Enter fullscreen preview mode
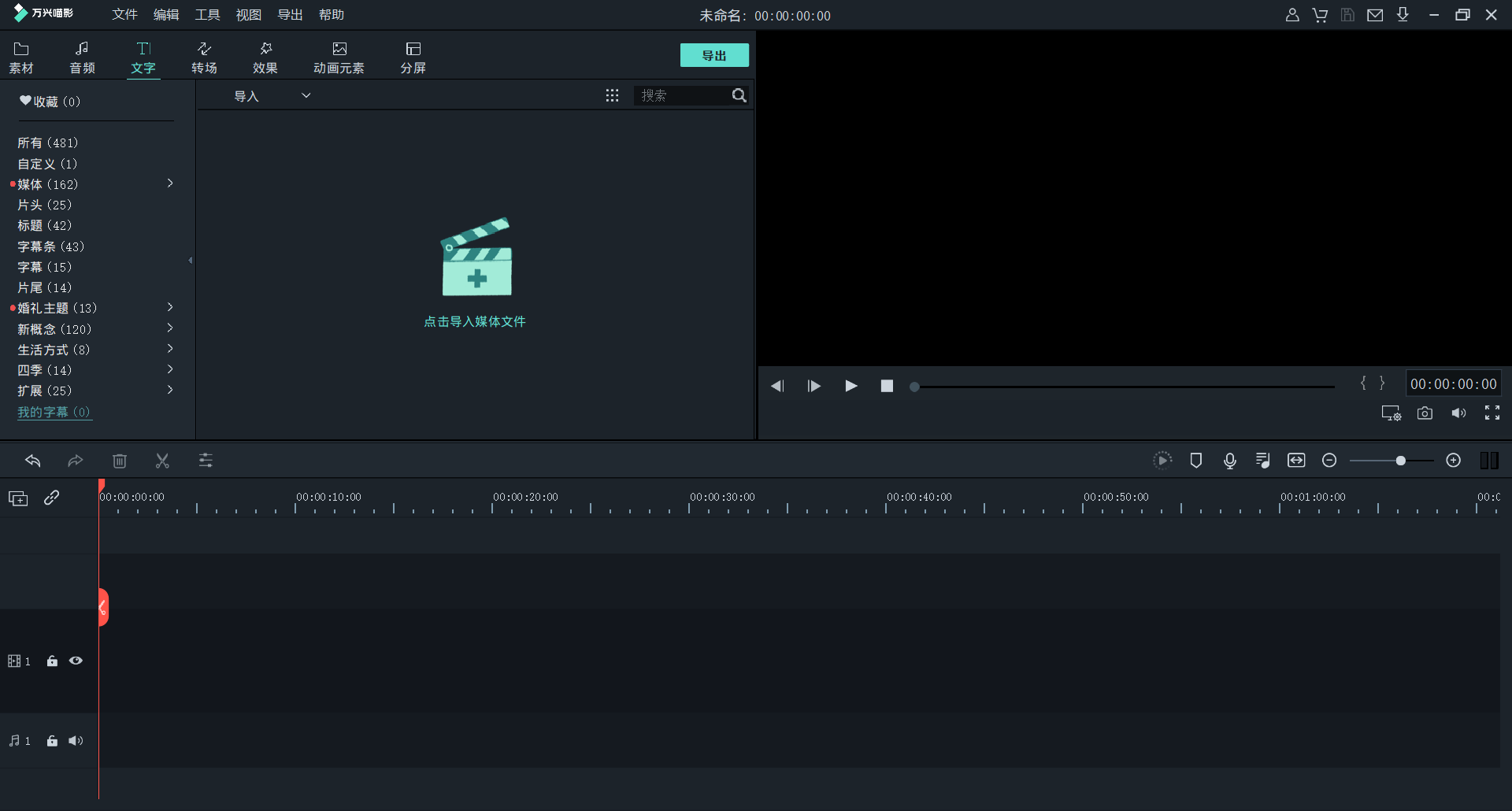Image resolution: width=1512 pixels, height=811 pixels. point(1492,413)
